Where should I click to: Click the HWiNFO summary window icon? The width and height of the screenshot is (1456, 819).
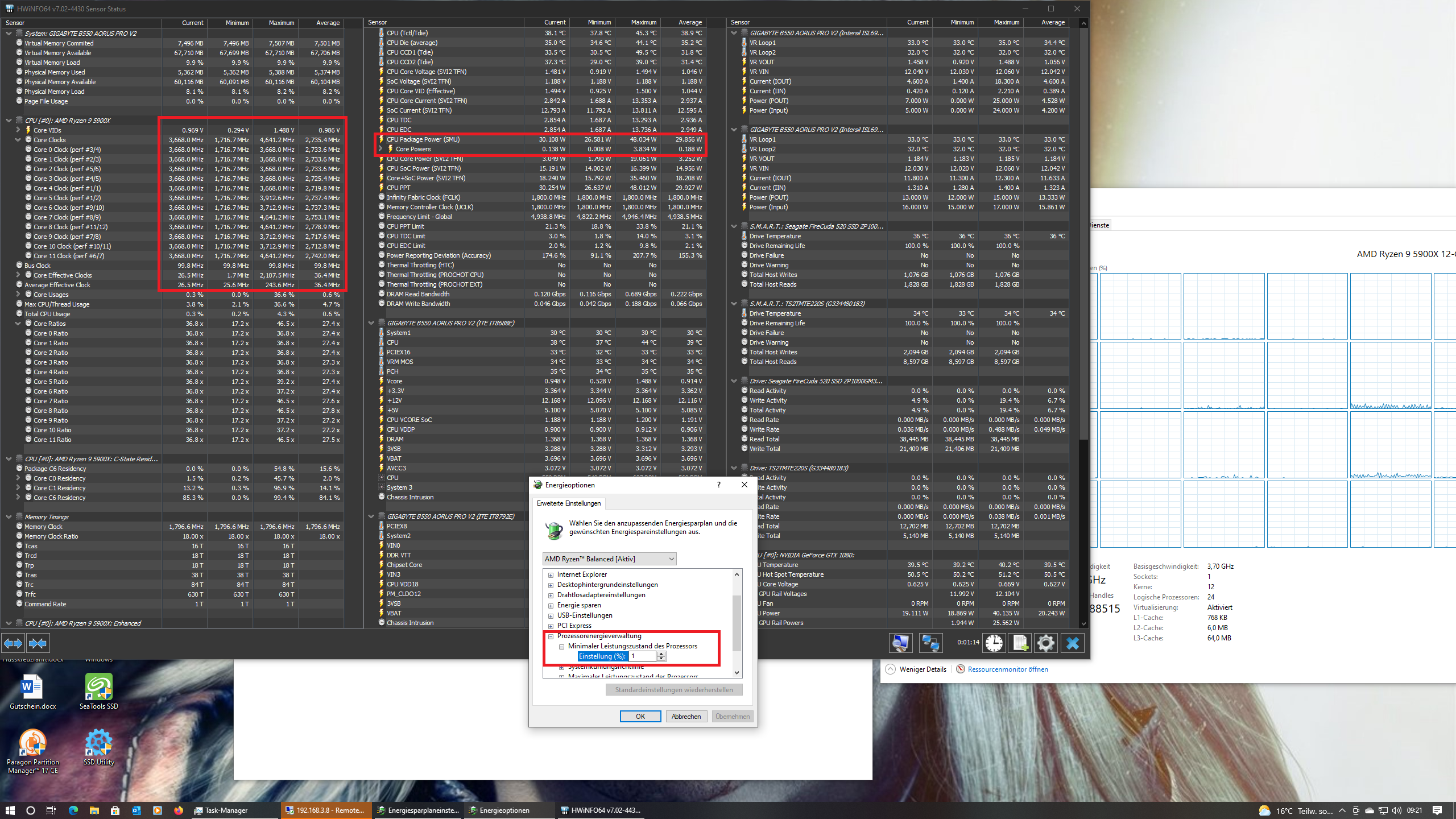901,643
